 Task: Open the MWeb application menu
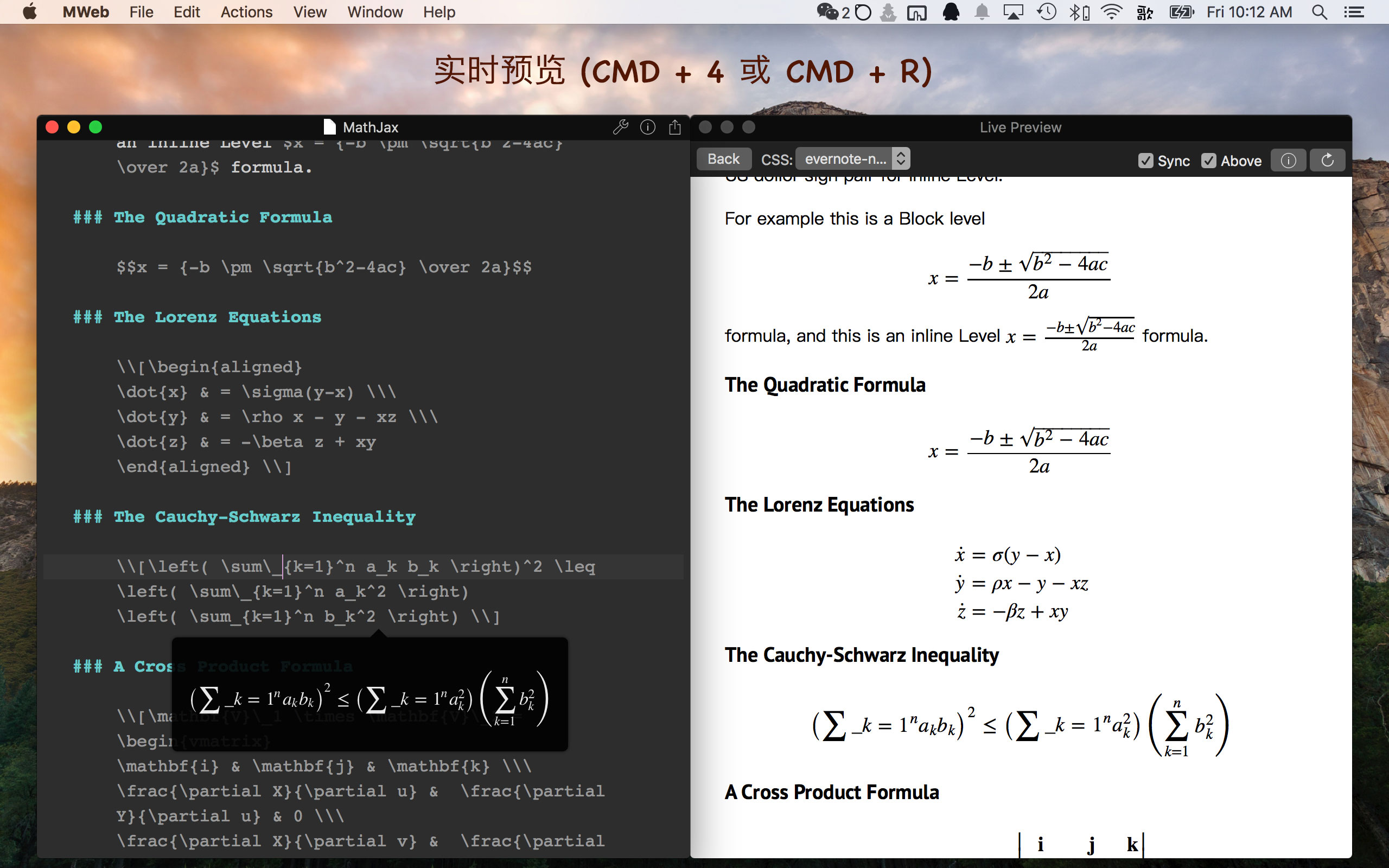click(x=86, y=12)
